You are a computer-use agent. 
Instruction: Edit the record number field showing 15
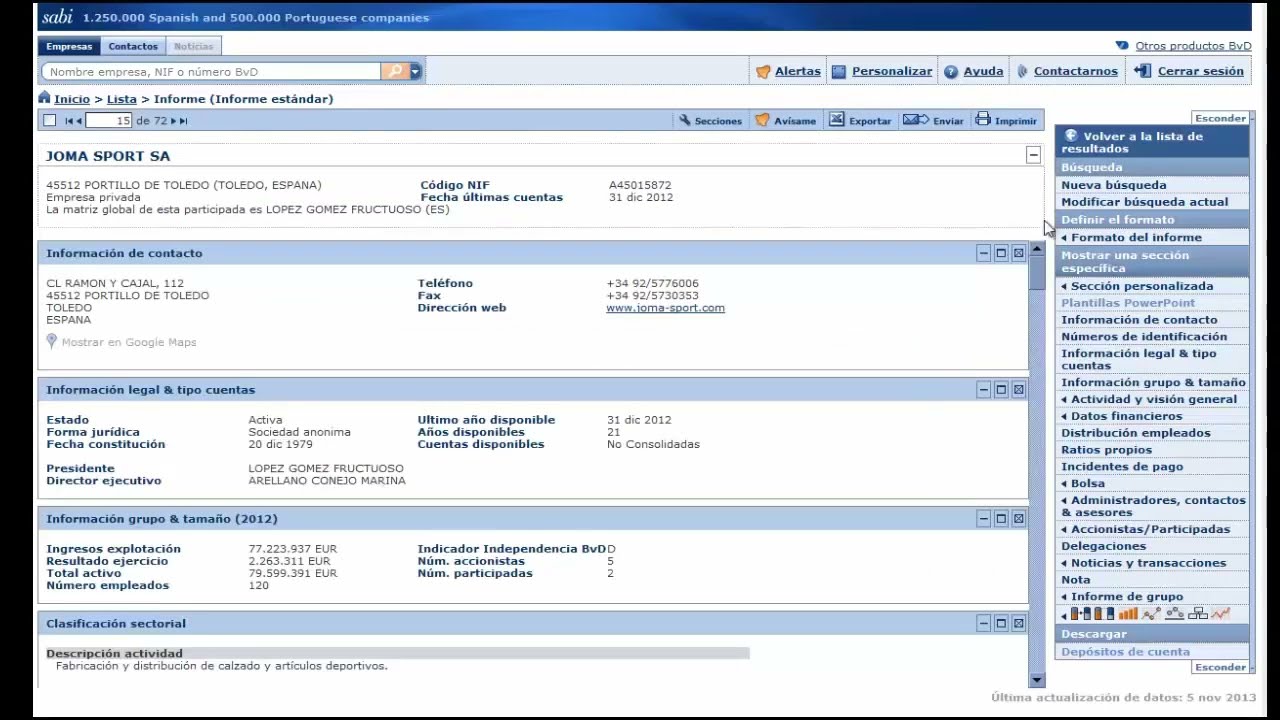pyautogui.click(x=109, y=121)
